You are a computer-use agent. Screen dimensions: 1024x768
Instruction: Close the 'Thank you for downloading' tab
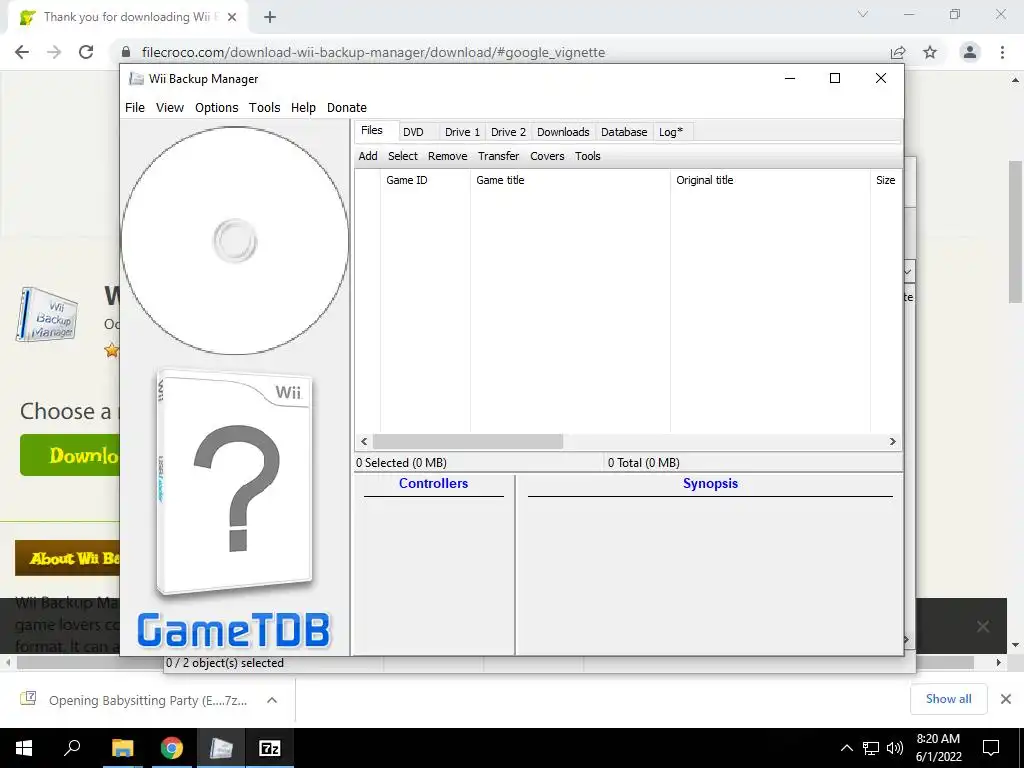(x=232, y=18)
